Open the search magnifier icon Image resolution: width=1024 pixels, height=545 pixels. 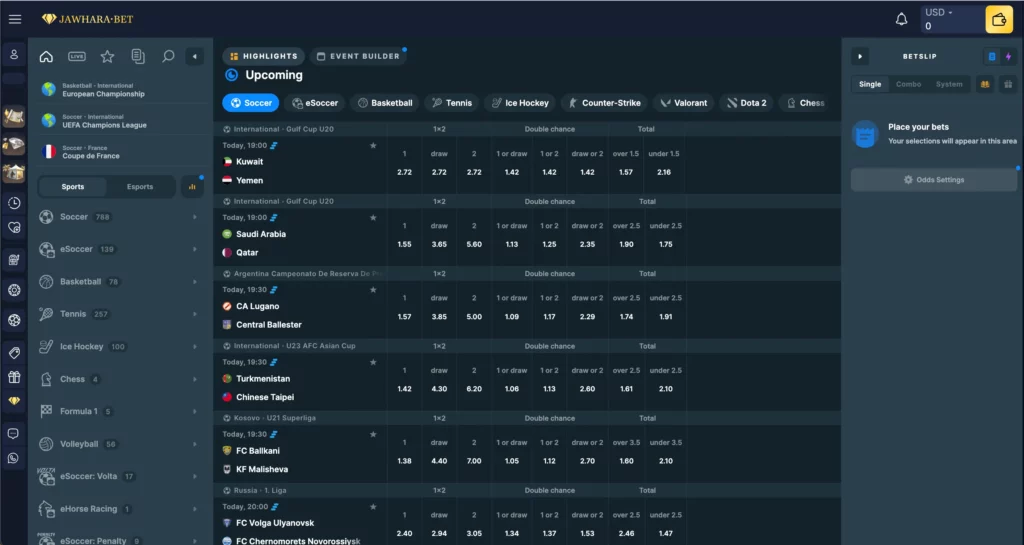[x=168, y=56]
